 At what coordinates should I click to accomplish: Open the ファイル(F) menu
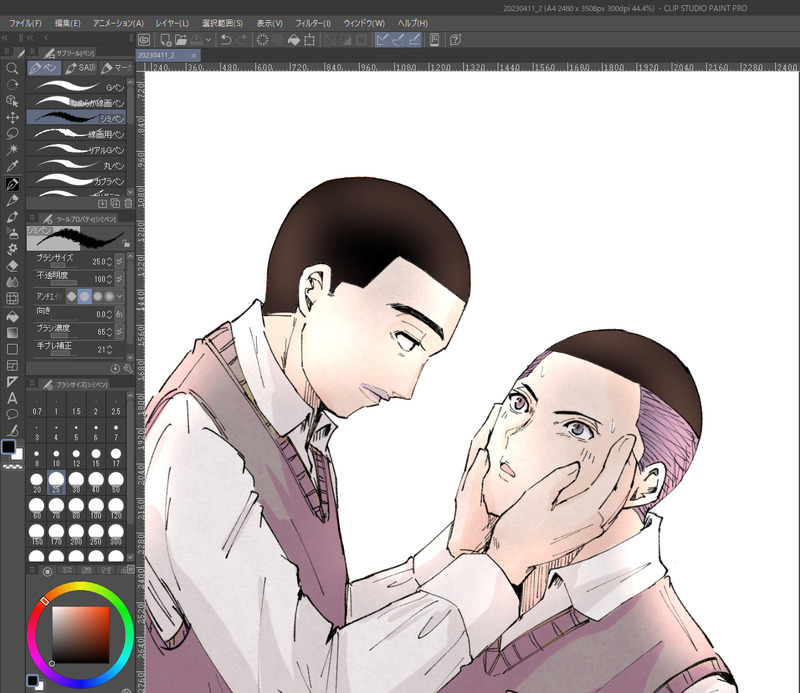click(26, 23)
